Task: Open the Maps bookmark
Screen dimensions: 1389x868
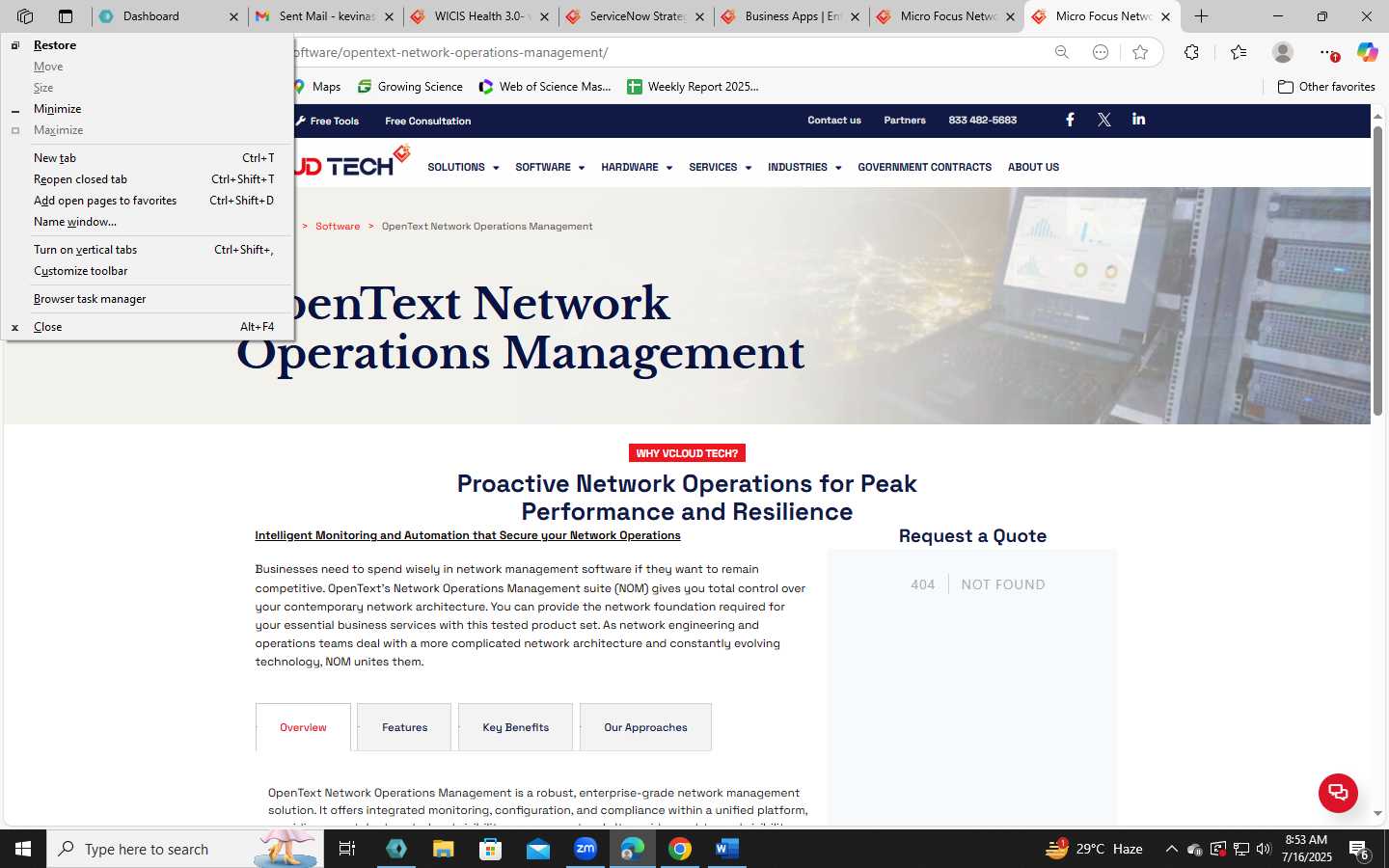Action: [317, 87]
